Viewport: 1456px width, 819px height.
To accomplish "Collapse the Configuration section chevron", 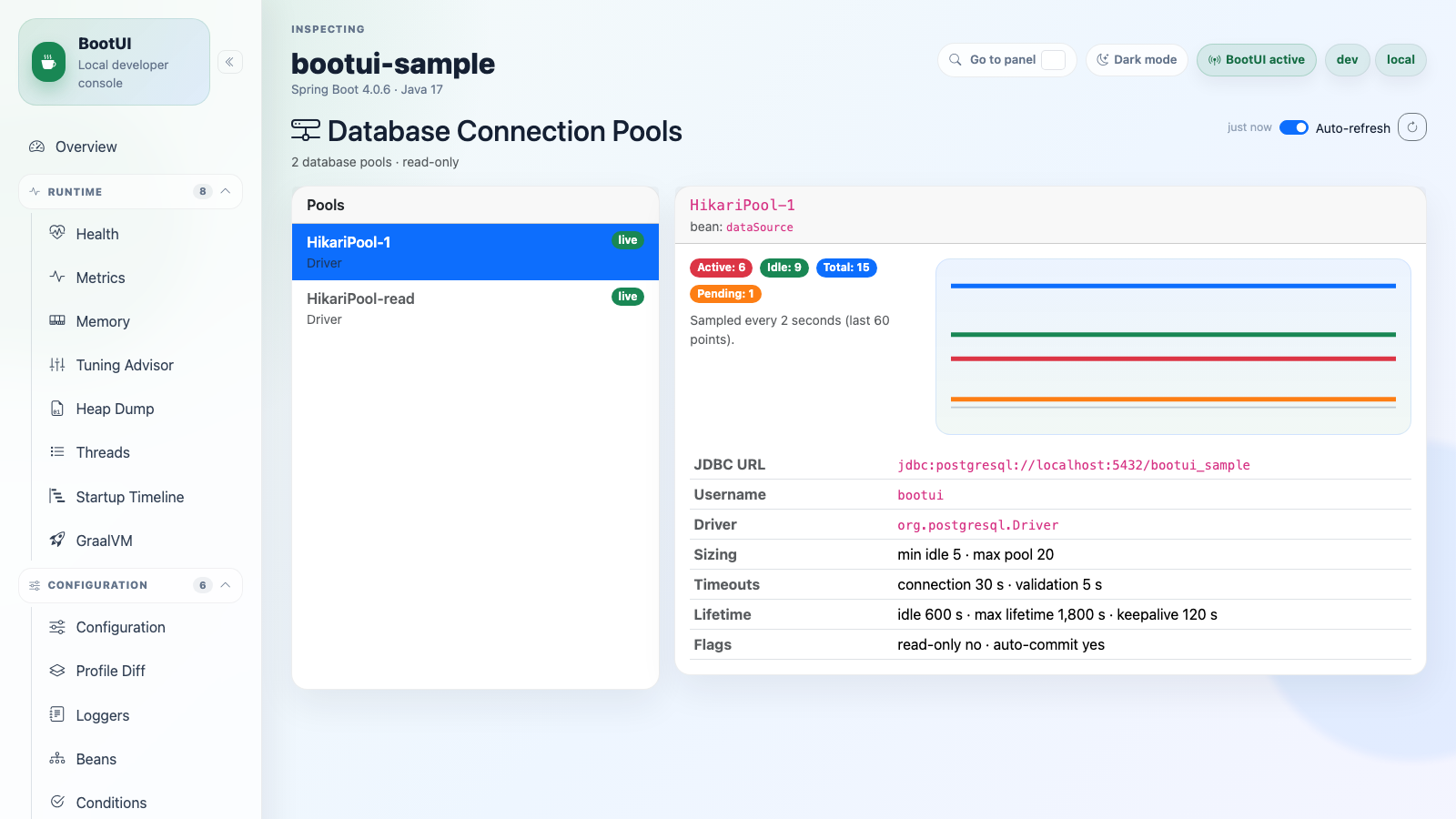I will [x=226, y=585].
